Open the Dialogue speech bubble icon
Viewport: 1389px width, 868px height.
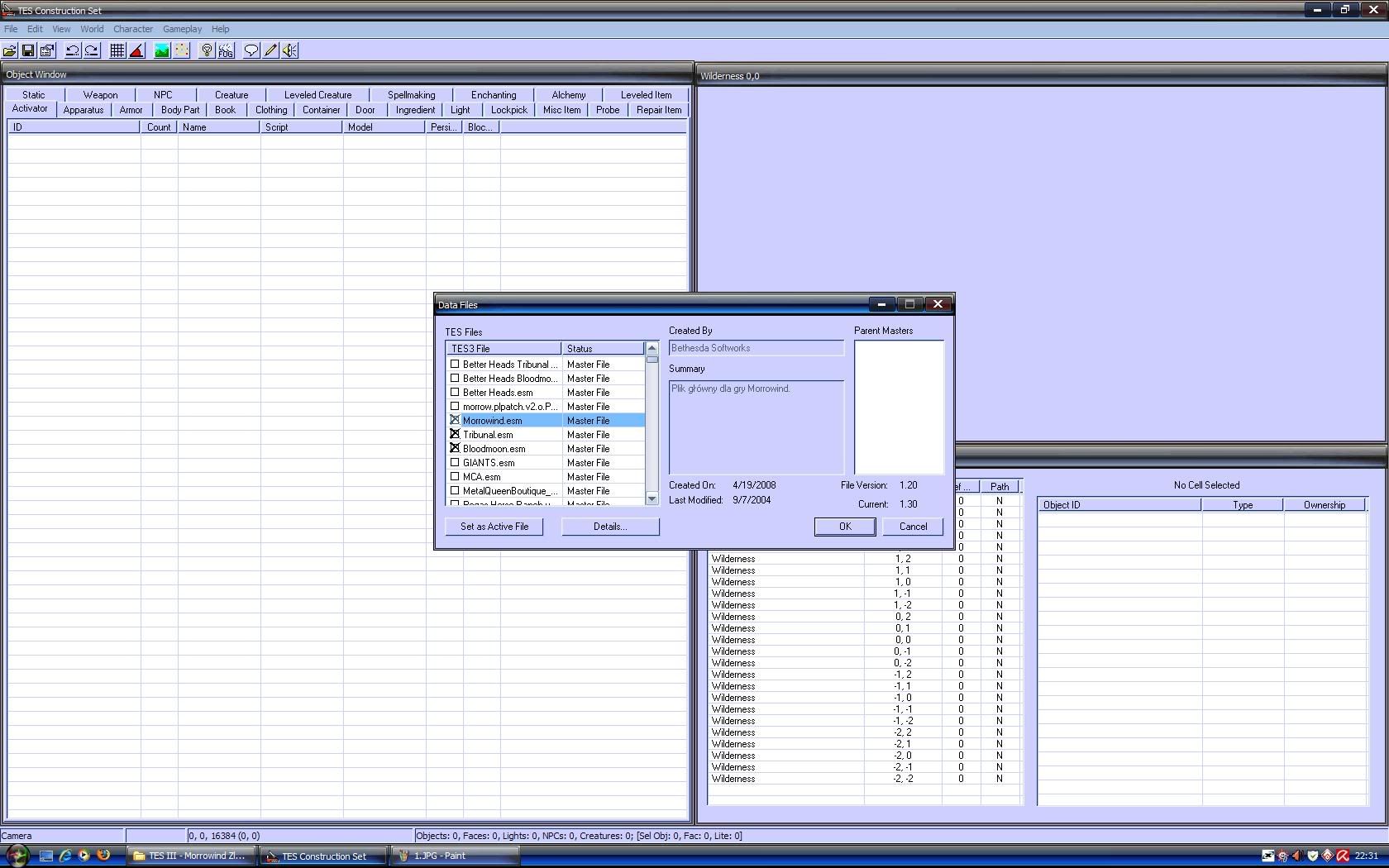coord(251,50)
